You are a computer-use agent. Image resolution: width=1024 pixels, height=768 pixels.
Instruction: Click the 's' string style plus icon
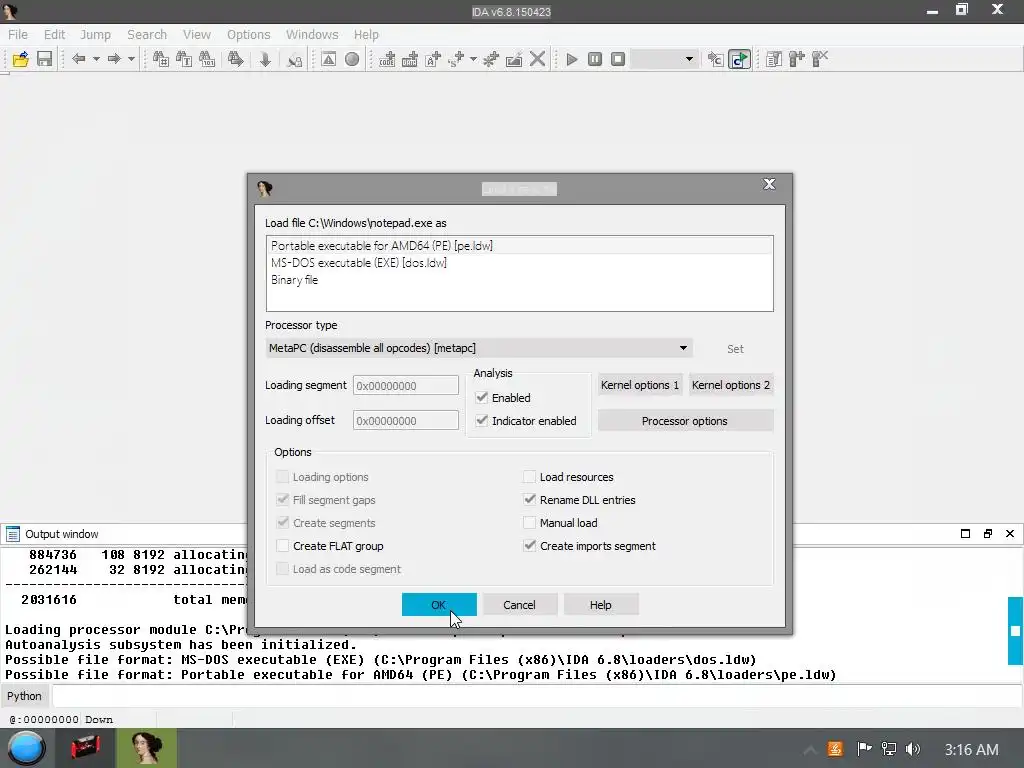point(456,59)
